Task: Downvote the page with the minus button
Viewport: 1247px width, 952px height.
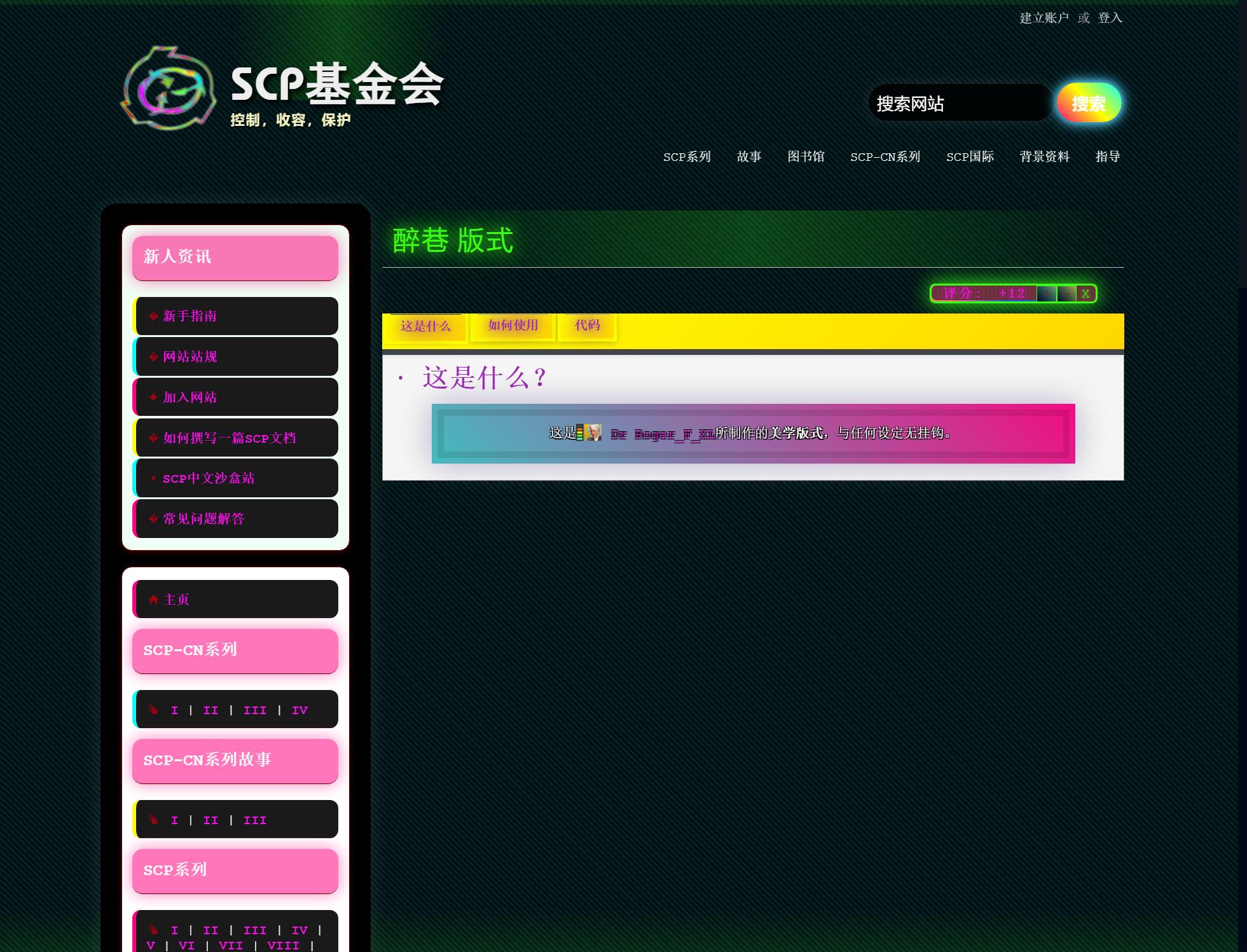Action: pyautogui.click(x=1066, y=294)
